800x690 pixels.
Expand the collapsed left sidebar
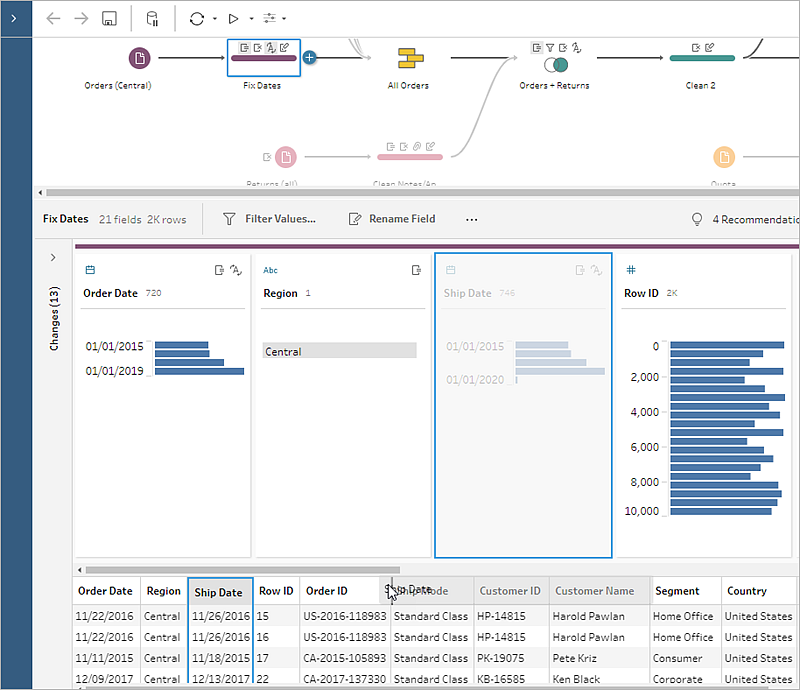tap(14, 19)
